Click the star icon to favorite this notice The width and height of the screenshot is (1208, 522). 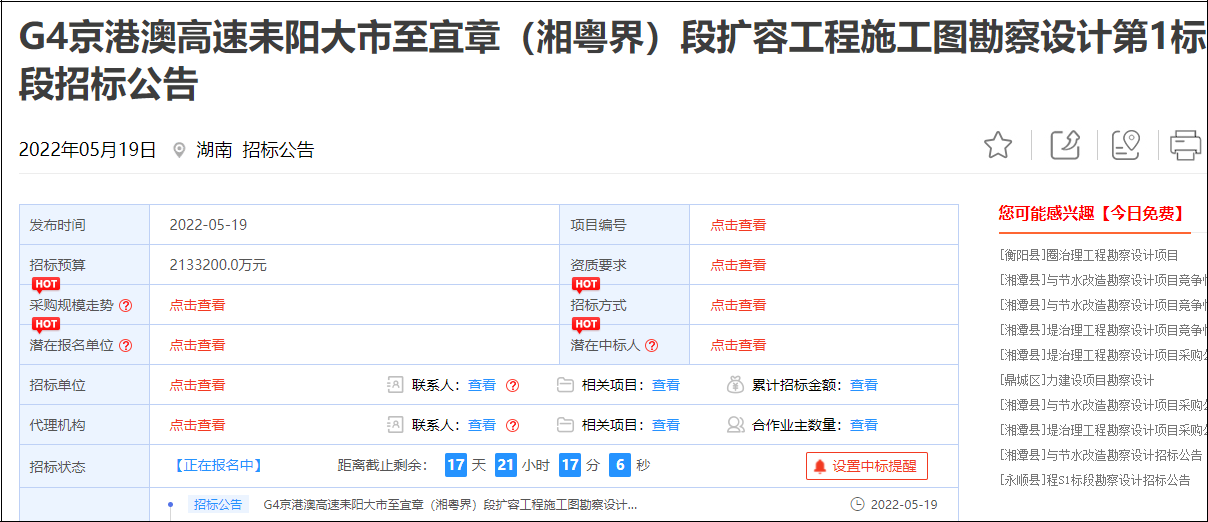tap(997, 146)
